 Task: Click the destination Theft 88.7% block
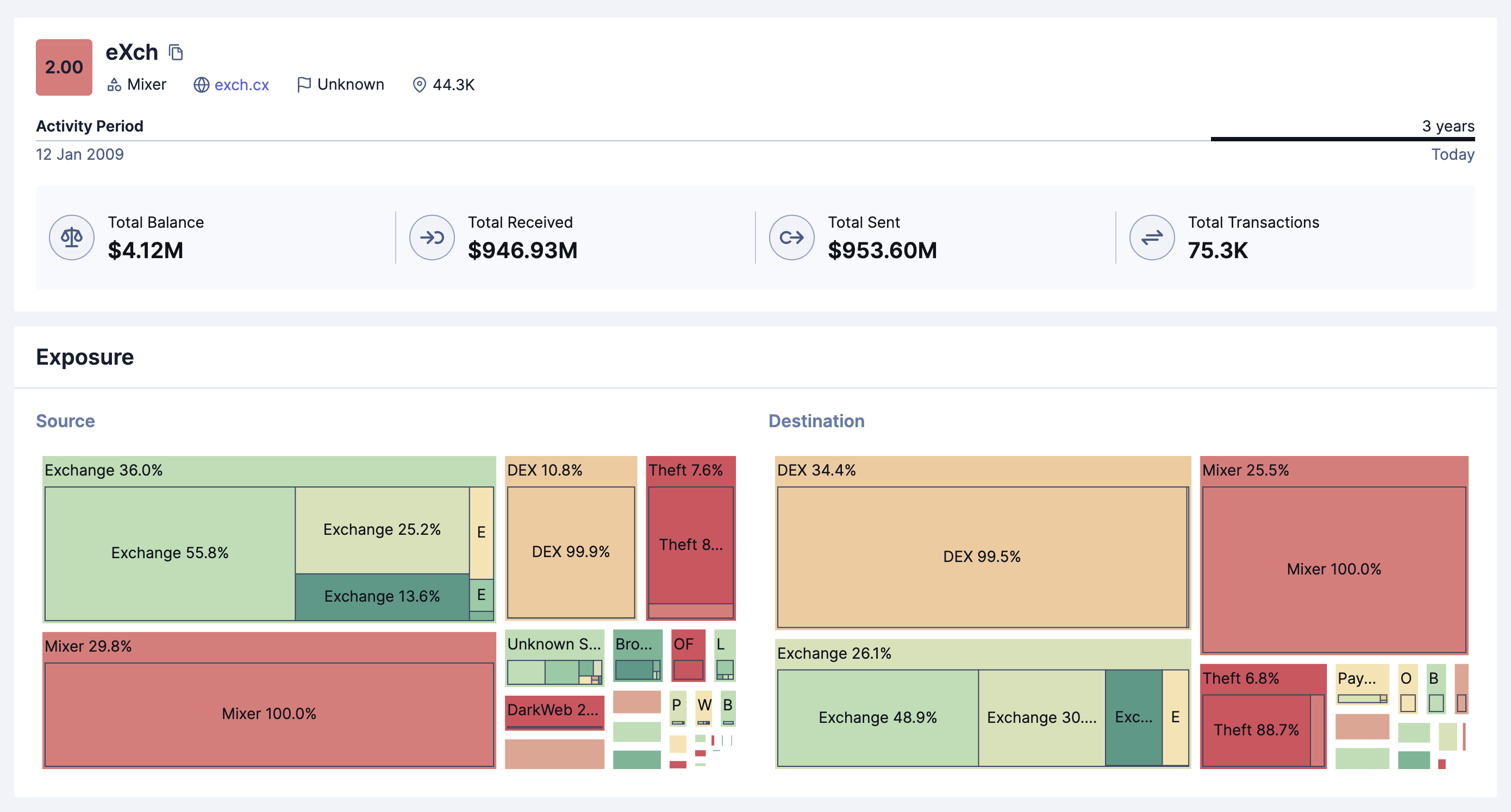[1256, 730]
